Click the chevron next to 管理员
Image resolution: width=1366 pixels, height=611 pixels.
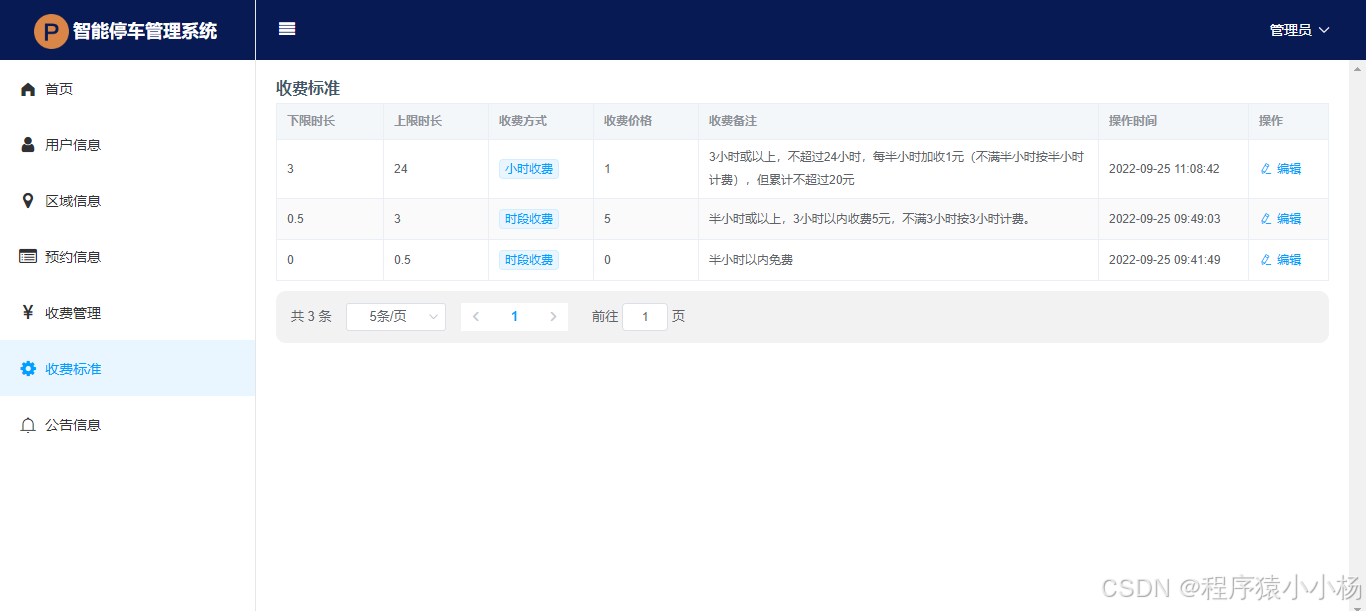coord(1324,30)
